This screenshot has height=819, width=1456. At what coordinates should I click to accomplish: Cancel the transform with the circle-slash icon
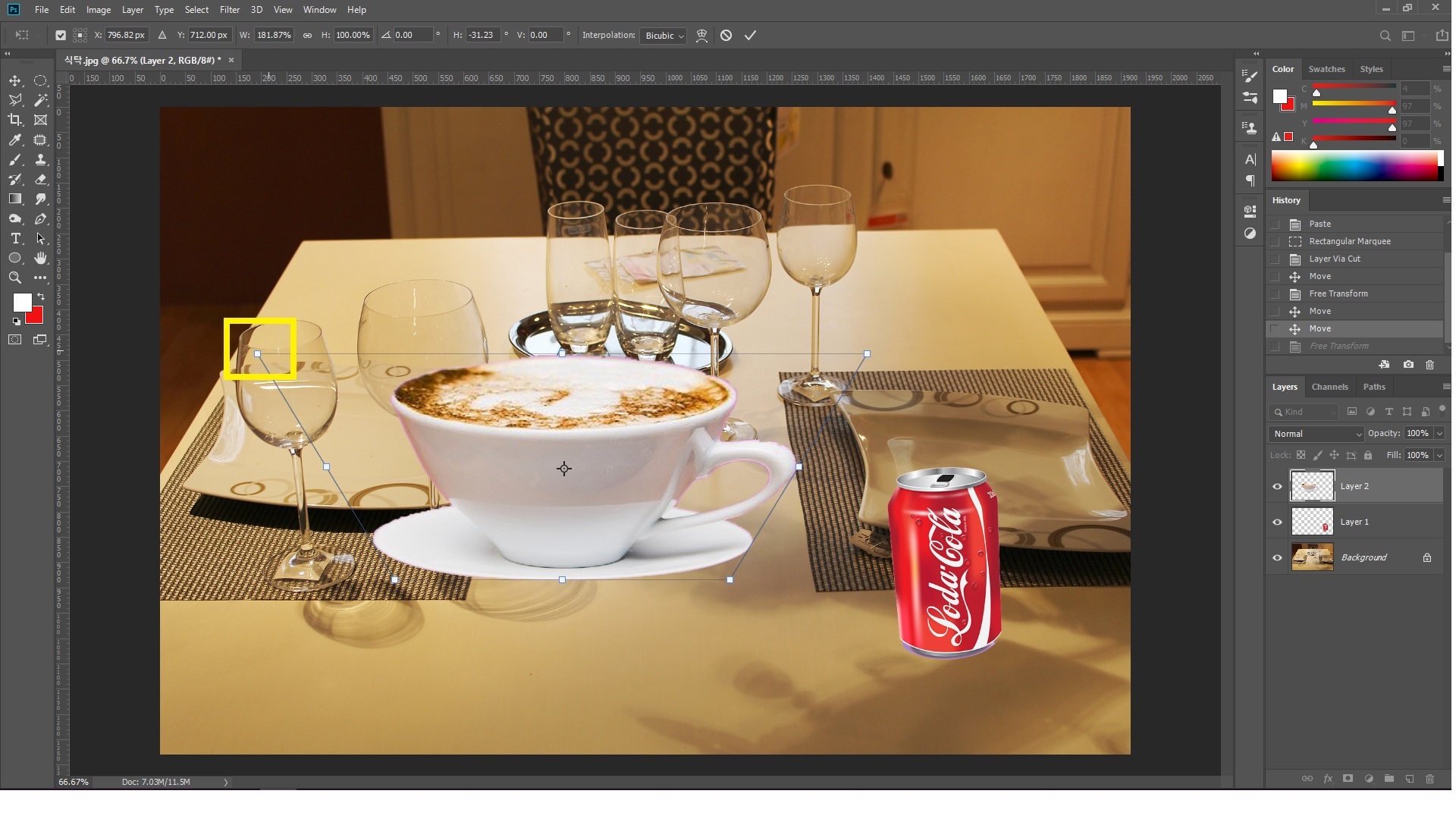point(726,36)
